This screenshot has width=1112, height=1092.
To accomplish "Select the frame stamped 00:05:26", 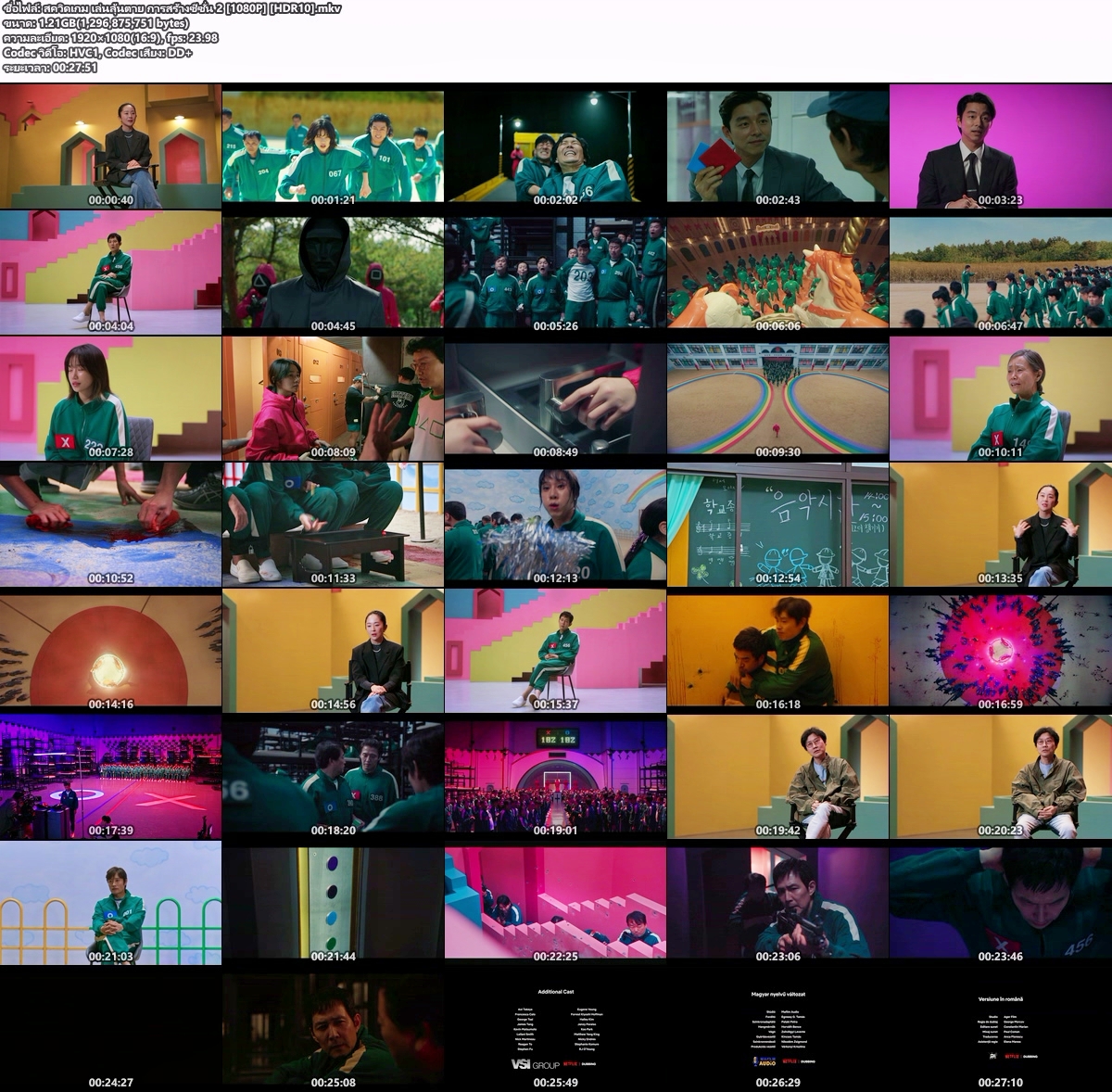I will (x=555, y=273).
